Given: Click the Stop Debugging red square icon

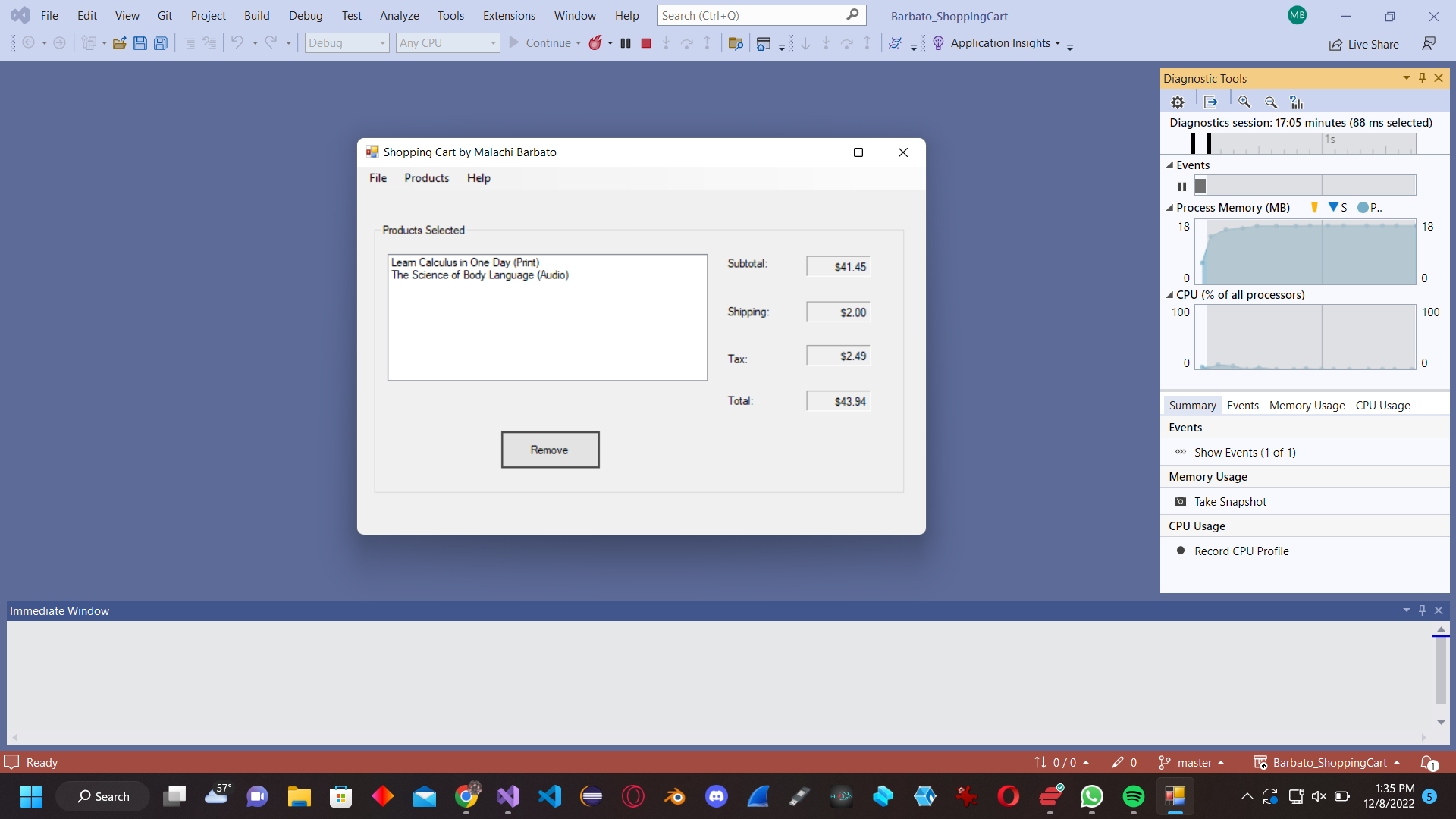Looking at the screenshot, I should pyautogui.click(x=646, y=43).
